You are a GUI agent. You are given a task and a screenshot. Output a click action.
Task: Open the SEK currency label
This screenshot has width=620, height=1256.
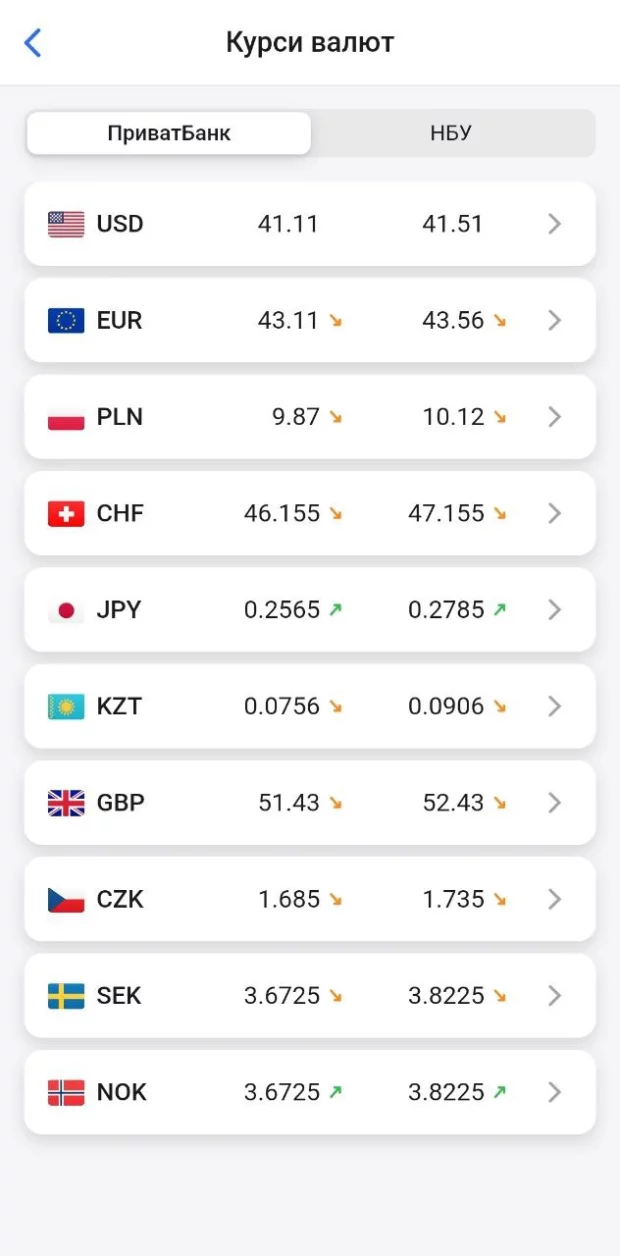[119, 996]
